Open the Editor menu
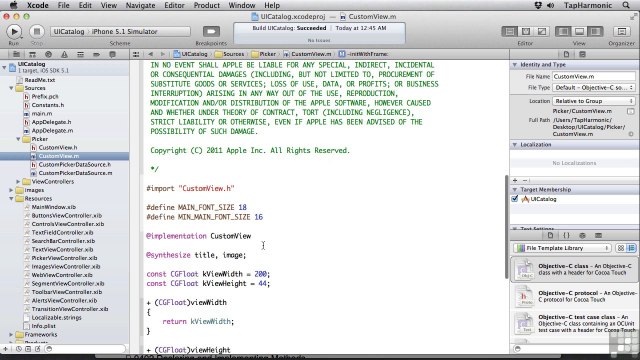640x360 pixels. (x=174, y=5)
